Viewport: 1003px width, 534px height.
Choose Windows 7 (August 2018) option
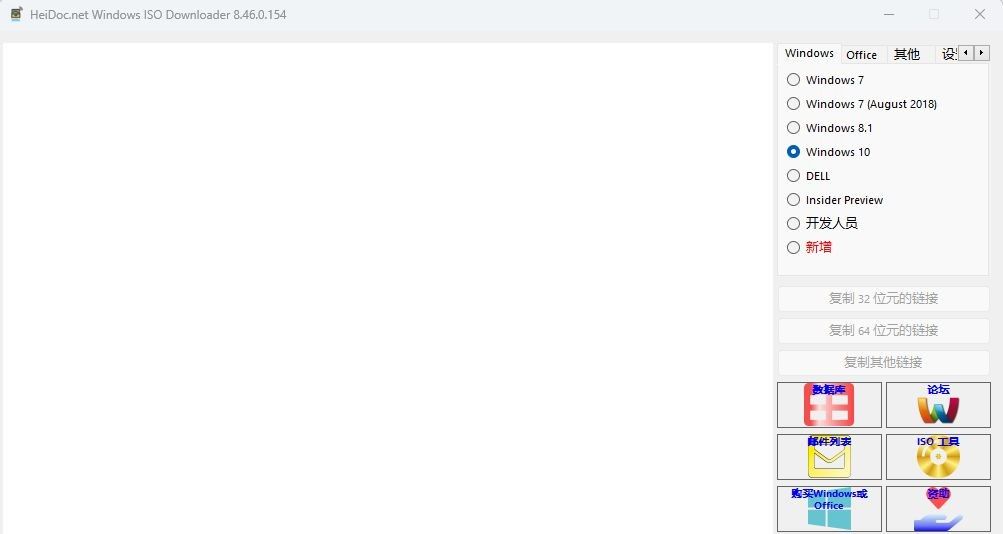coord(793,104)
